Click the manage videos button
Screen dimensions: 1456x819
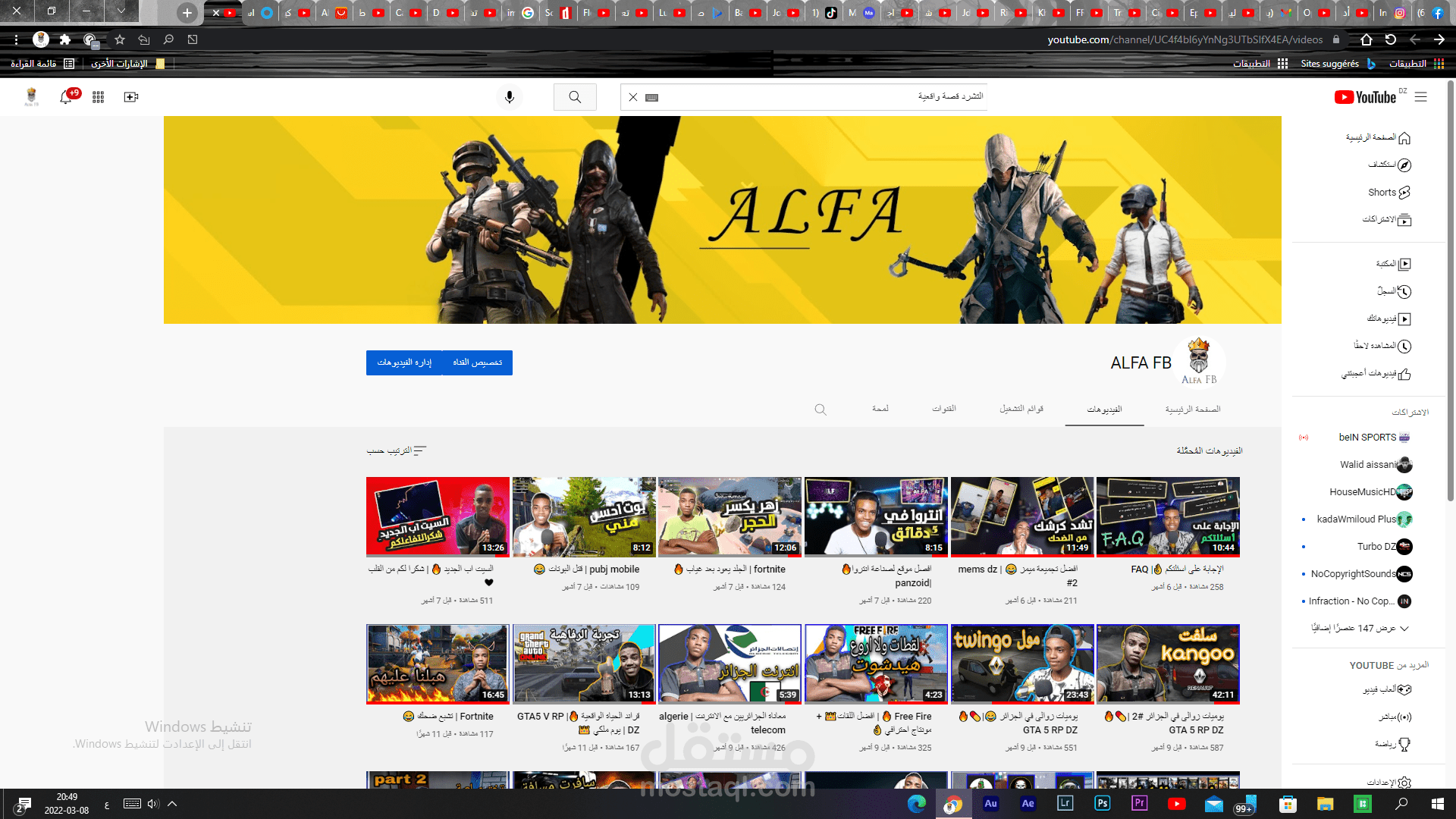(404, 362)
